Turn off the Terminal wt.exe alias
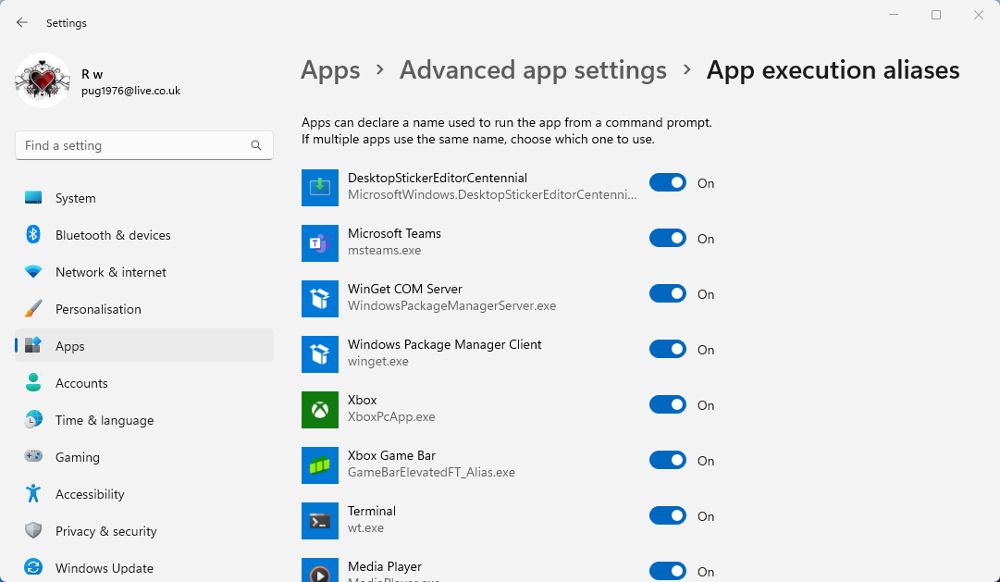This screenshot has height=582, width=1000. tap(668, 515)
